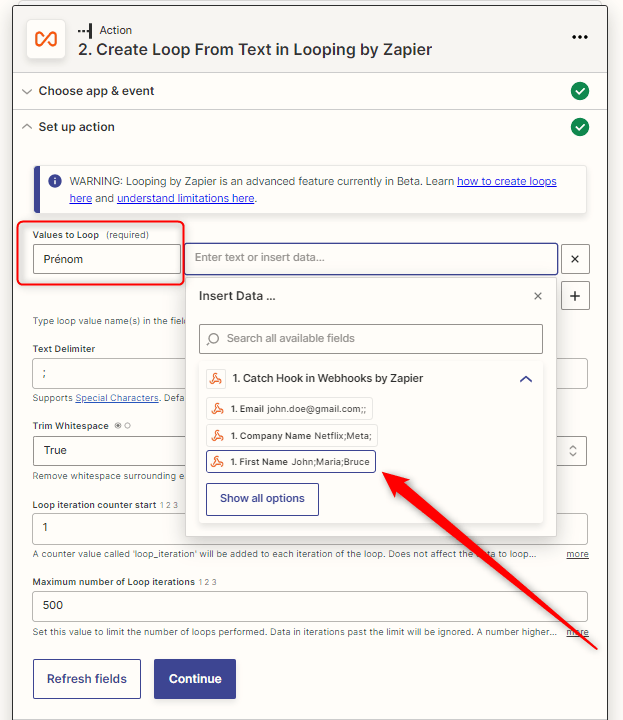Click the info icon in warning banner
The width and height of the screenshot is (623, 720).
click(55, 181)
